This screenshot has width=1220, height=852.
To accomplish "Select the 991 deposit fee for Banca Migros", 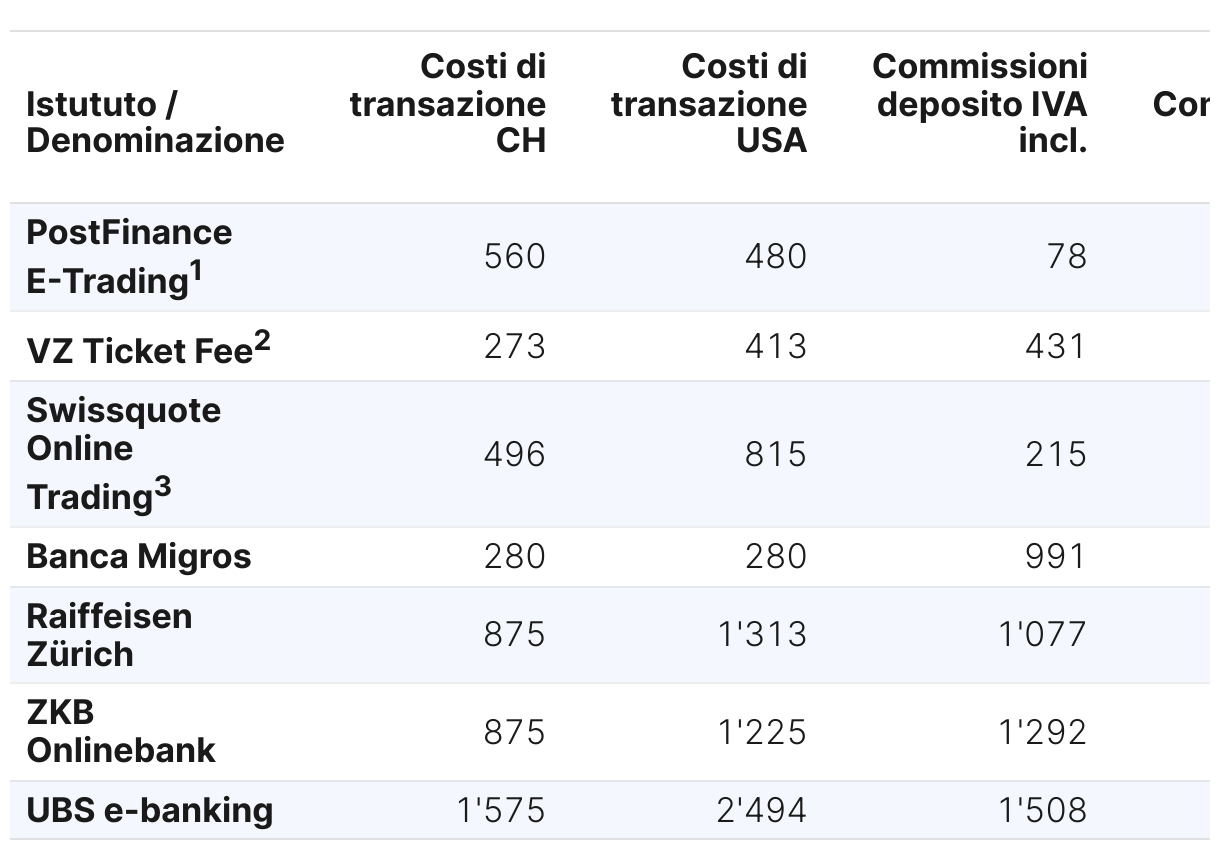I will 1056,556.
